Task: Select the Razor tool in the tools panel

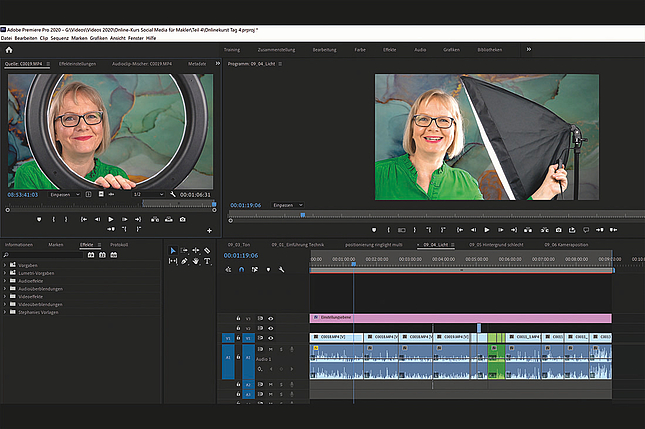Action: pyautogui.click(x=206, y=250)
